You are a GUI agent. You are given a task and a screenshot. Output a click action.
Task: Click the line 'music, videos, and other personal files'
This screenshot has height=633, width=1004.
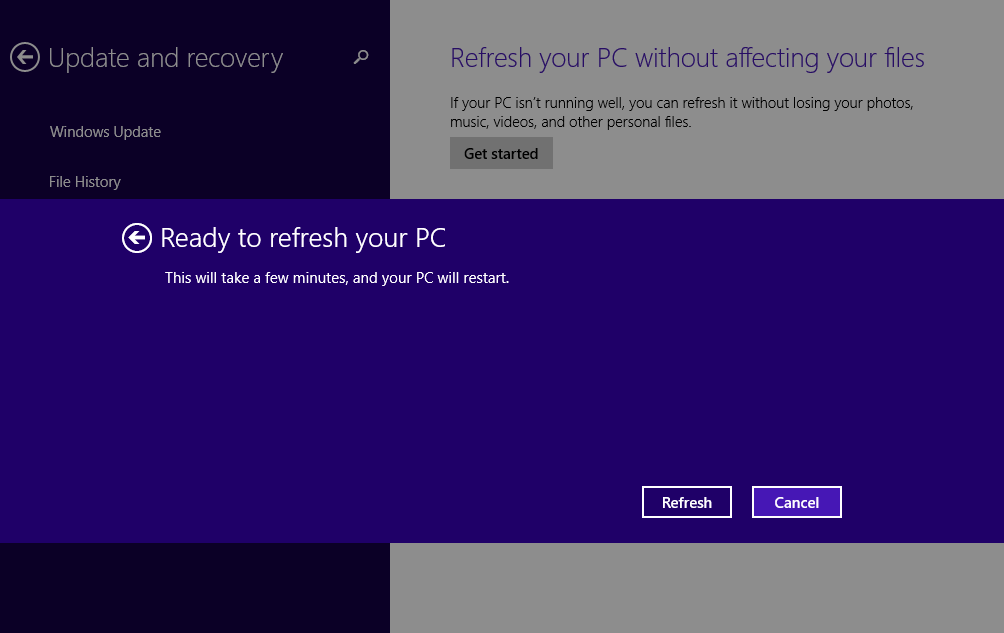click(570, 122)
